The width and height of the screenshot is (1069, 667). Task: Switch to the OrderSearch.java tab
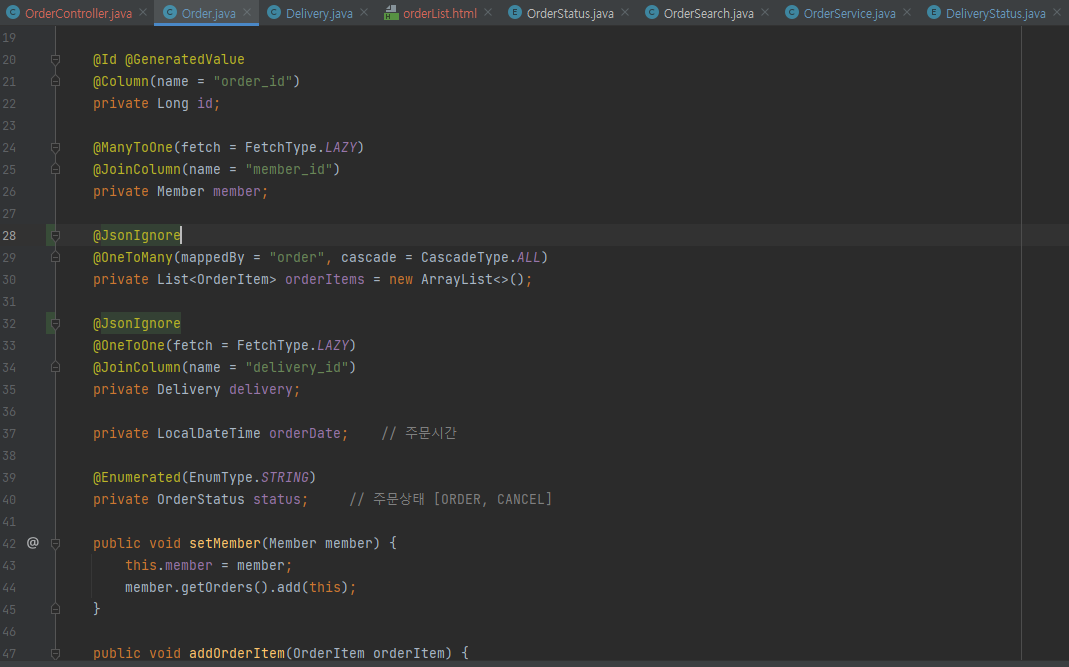(x=708, y=13)
